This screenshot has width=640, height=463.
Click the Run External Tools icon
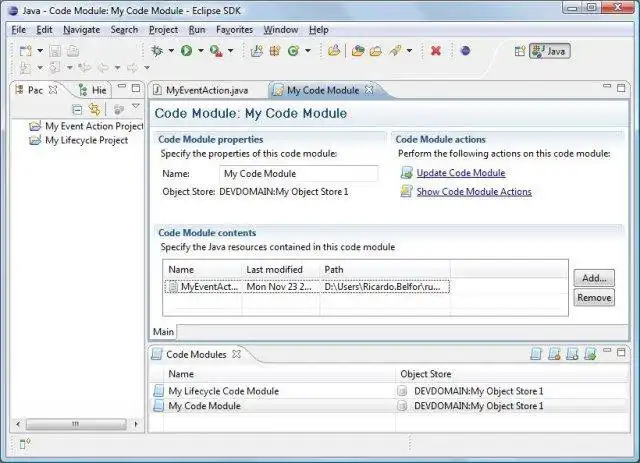pos(216,51)
